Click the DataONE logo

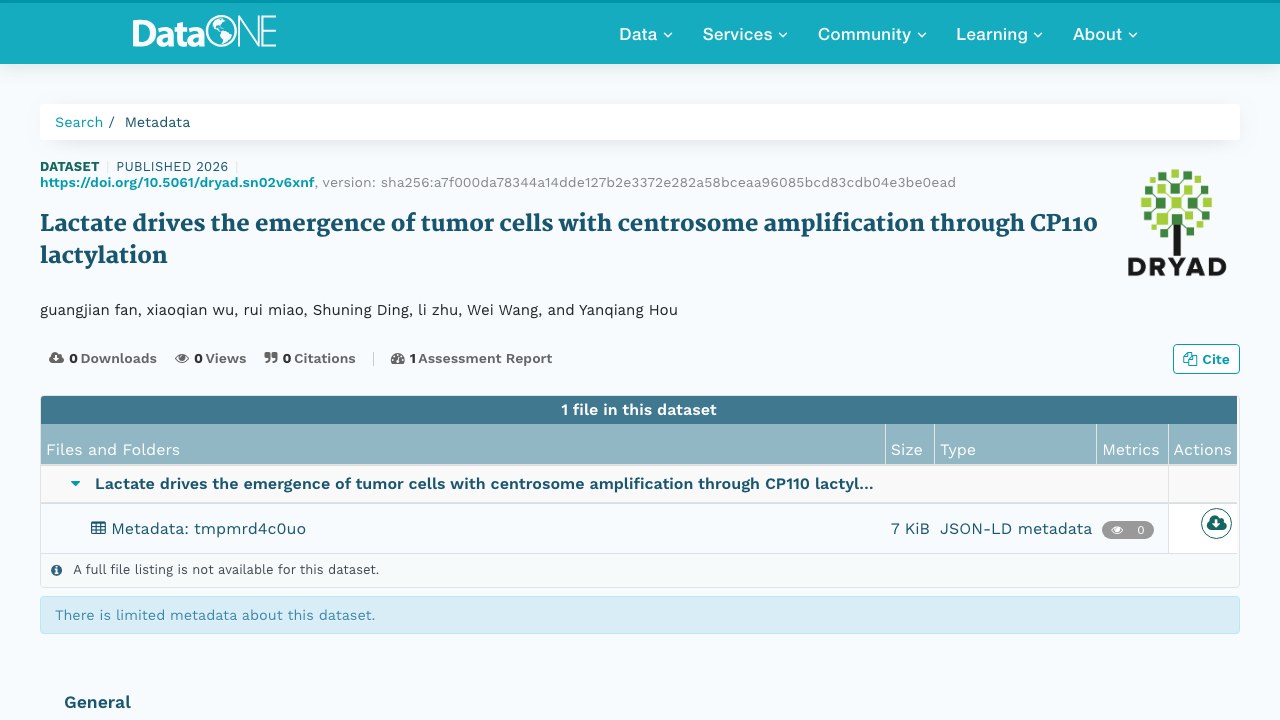tap(204, 33)
